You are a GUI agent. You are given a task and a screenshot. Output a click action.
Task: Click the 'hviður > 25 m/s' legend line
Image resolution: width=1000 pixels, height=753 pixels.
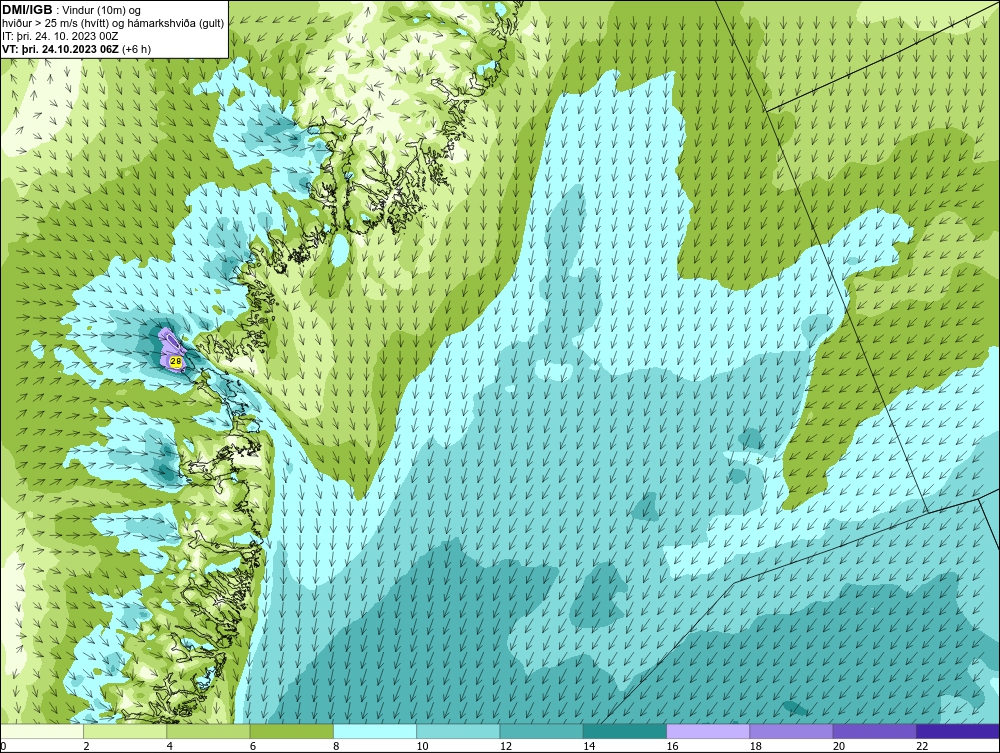(113, 23)
